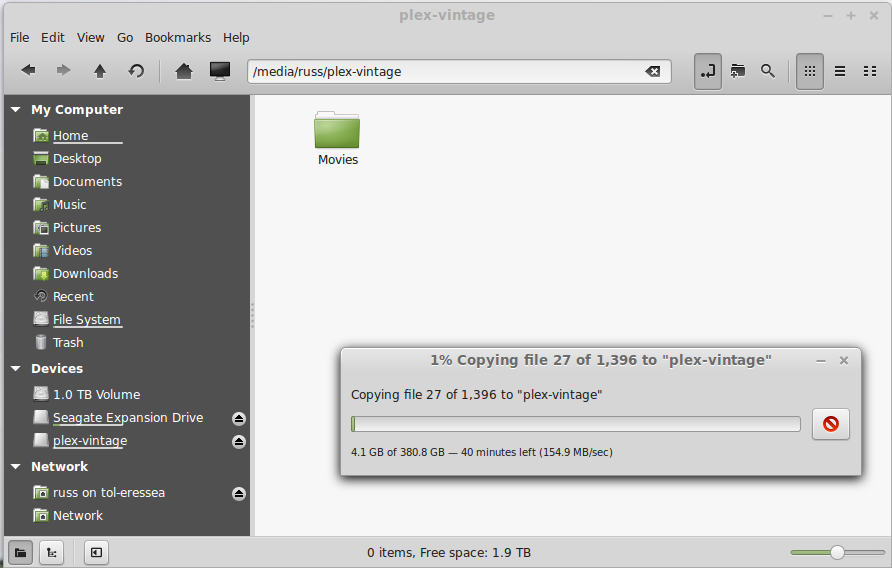The height and width of the screenshot is (568, 892).
Task: Close the copying progress dialog
Action: coord(844,360)
